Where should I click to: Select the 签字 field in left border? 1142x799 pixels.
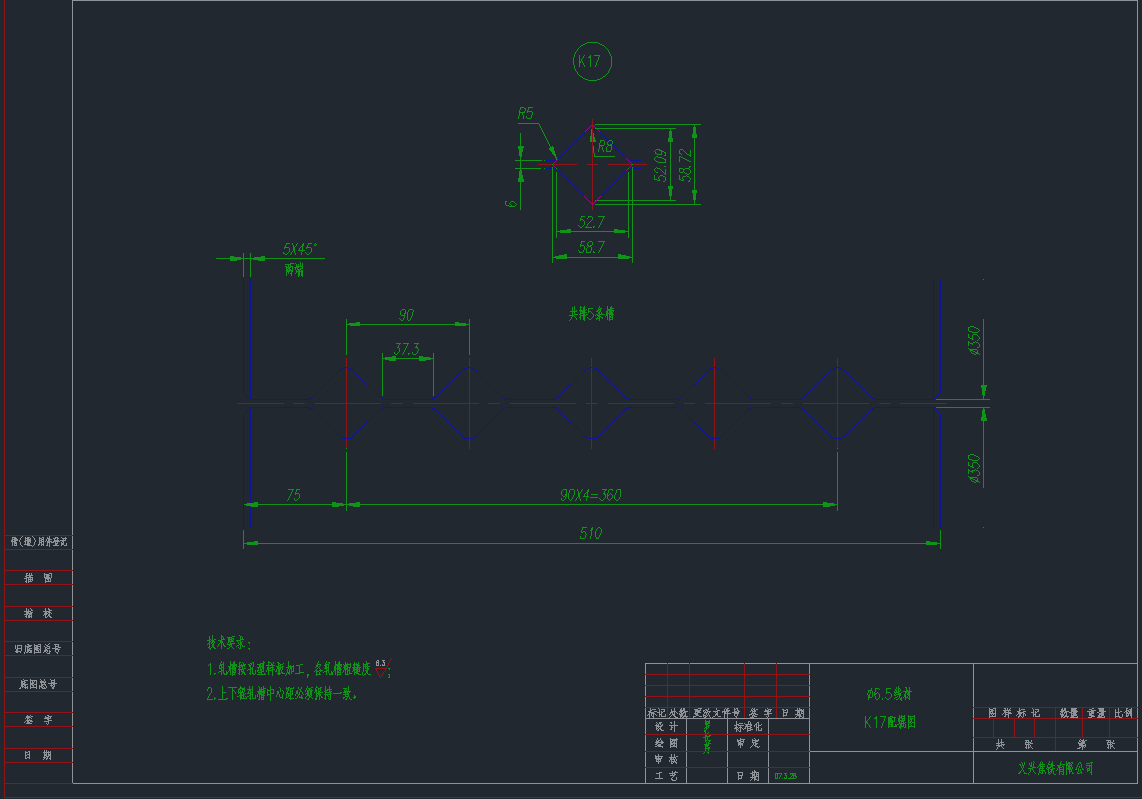38,719
